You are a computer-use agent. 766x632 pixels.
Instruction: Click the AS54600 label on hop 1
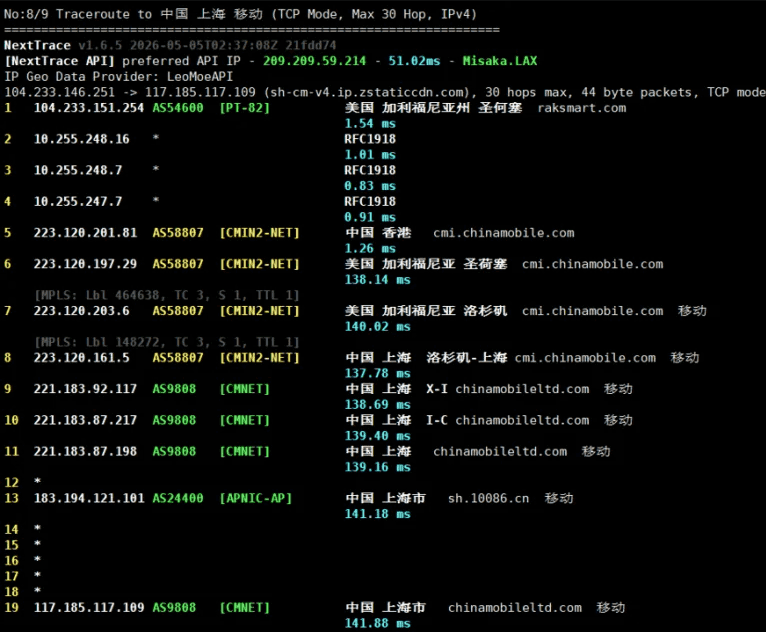click(x=178, y=108)
